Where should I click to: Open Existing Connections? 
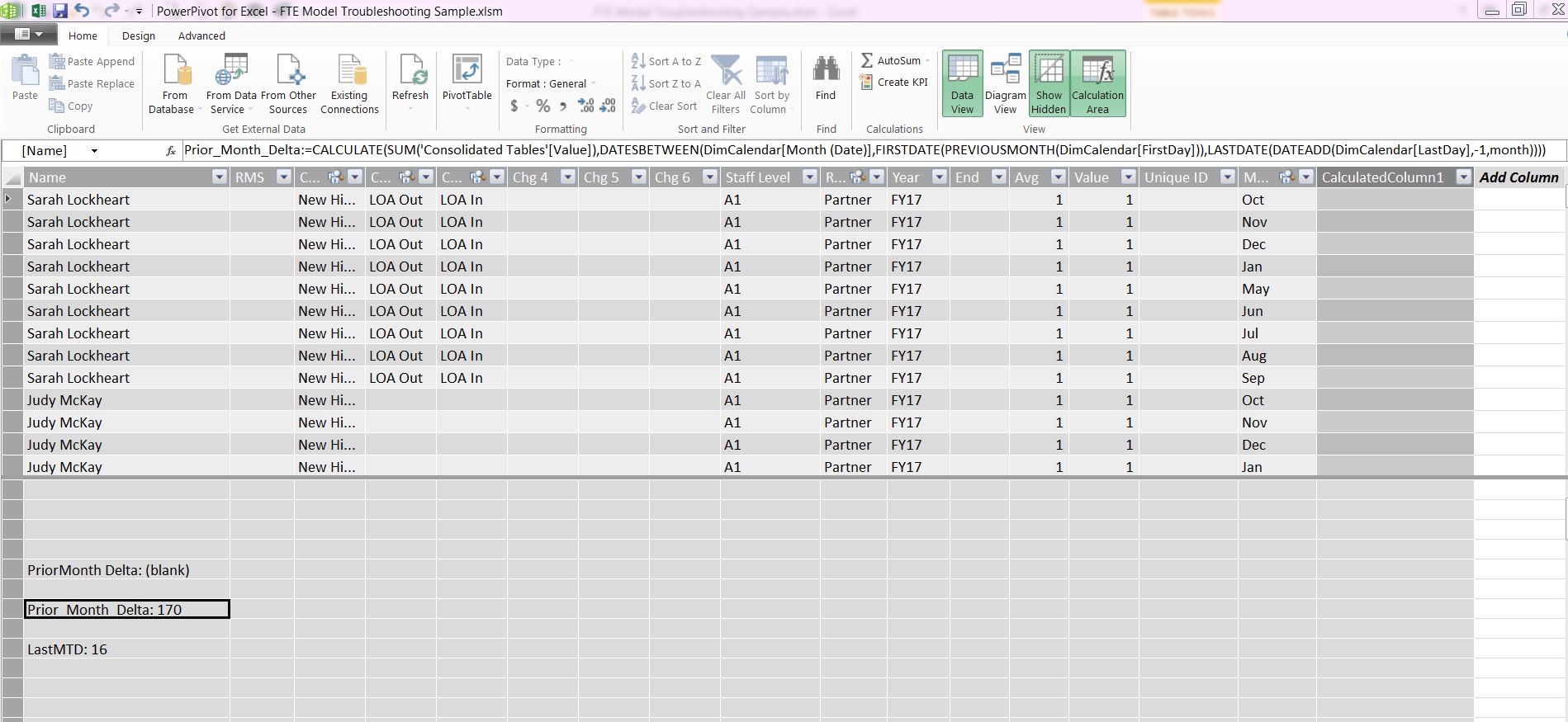(349, 83)
